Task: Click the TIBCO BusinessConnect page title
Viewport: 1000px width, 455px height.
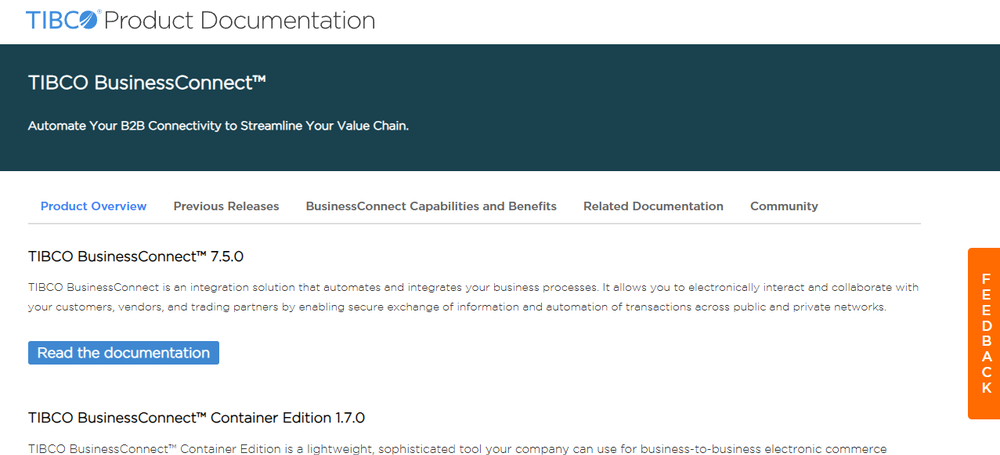Action: click(x=147, y=83)
